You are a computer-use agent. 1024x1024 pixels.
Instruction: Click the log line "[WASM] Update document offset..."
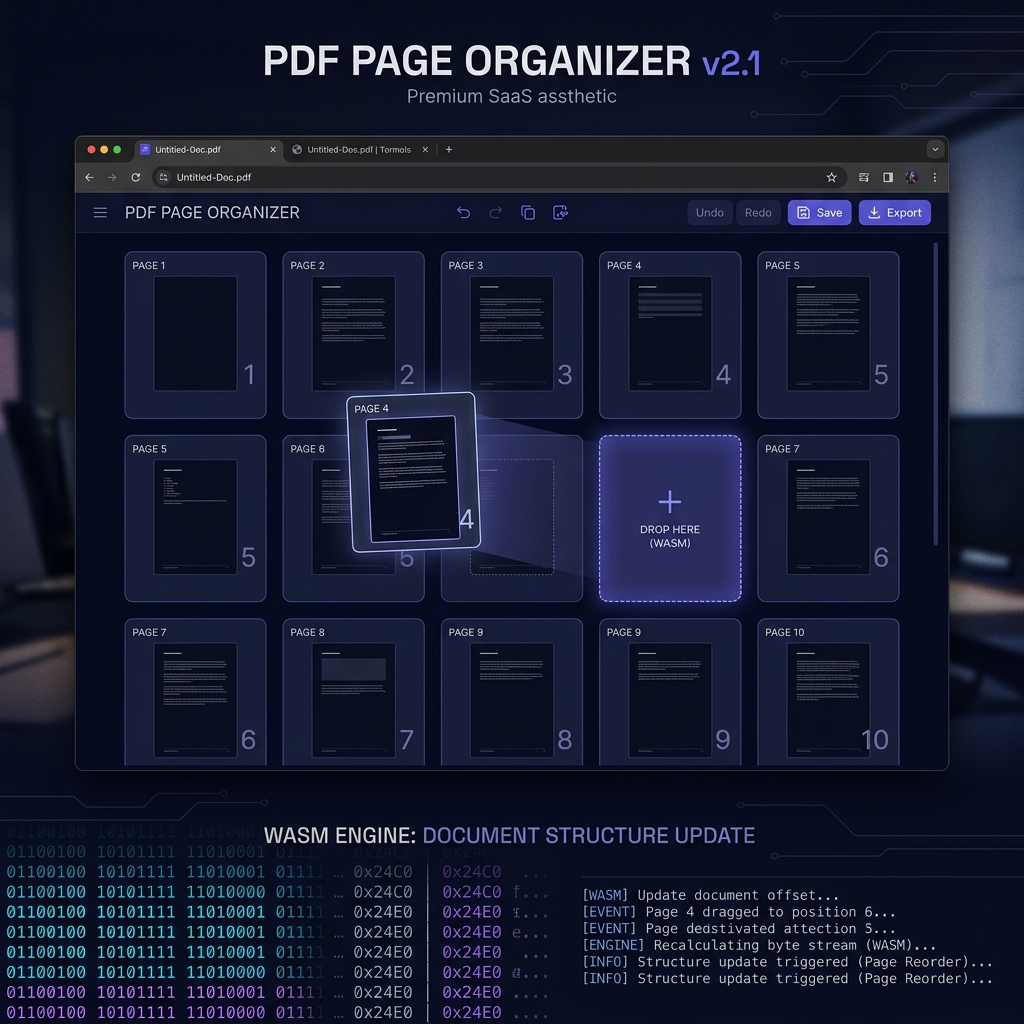(x=711, y=895)
